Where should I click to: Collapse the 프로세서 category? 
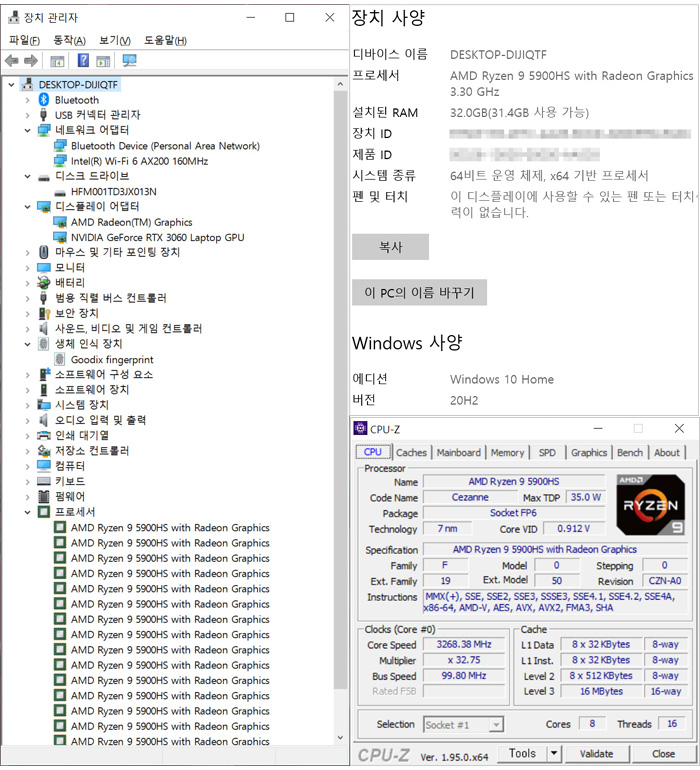click(x=28, y=512)
